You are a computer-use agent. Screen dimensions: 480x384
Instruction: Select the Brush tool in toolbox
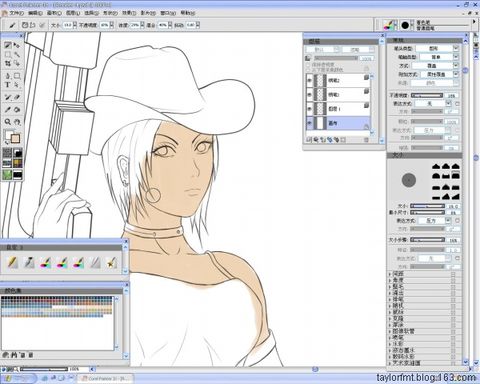point(8,45)
